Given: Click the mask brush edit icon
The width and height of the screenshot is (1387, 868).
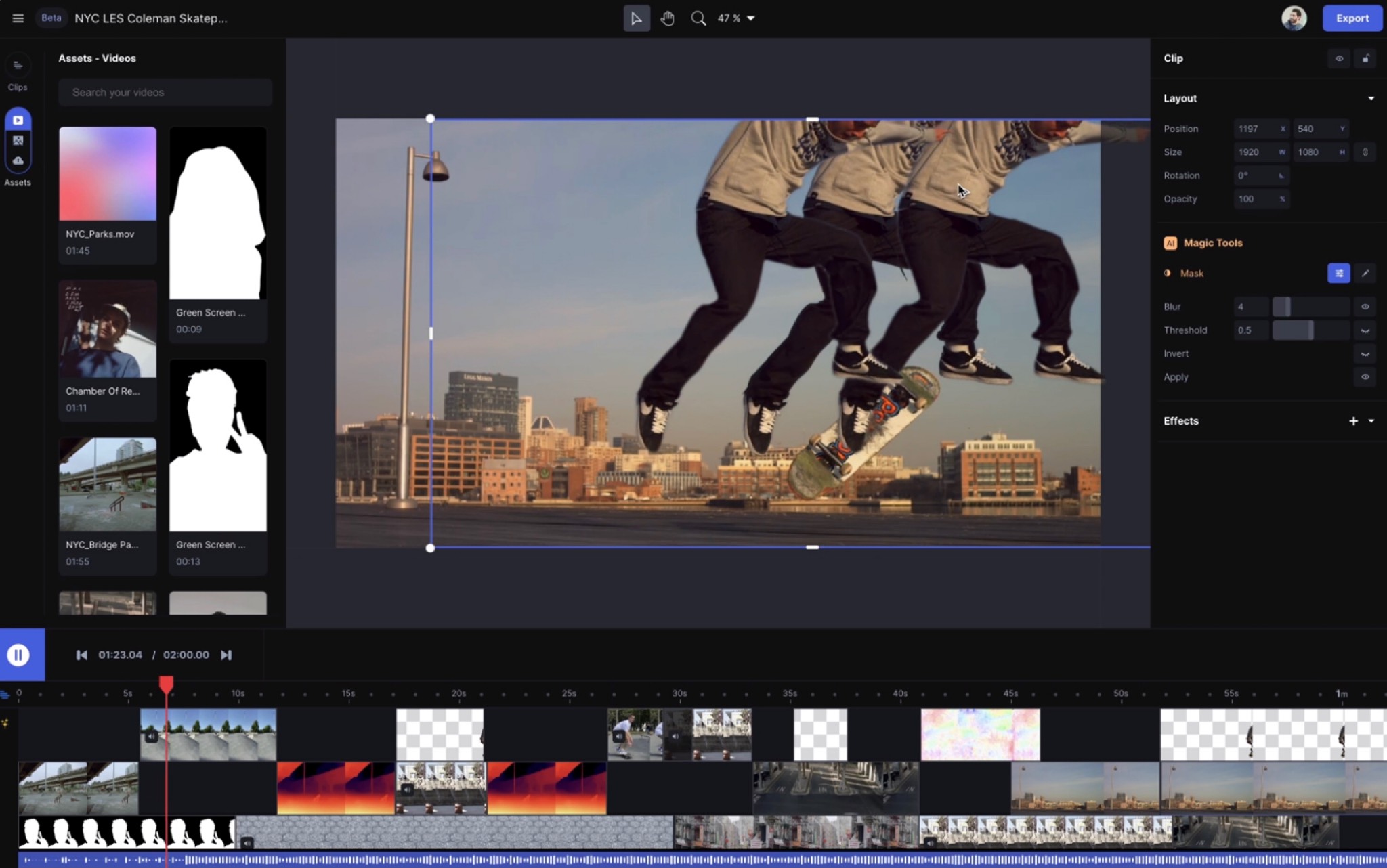Looking at the screenshot, I should (1365, 274).
